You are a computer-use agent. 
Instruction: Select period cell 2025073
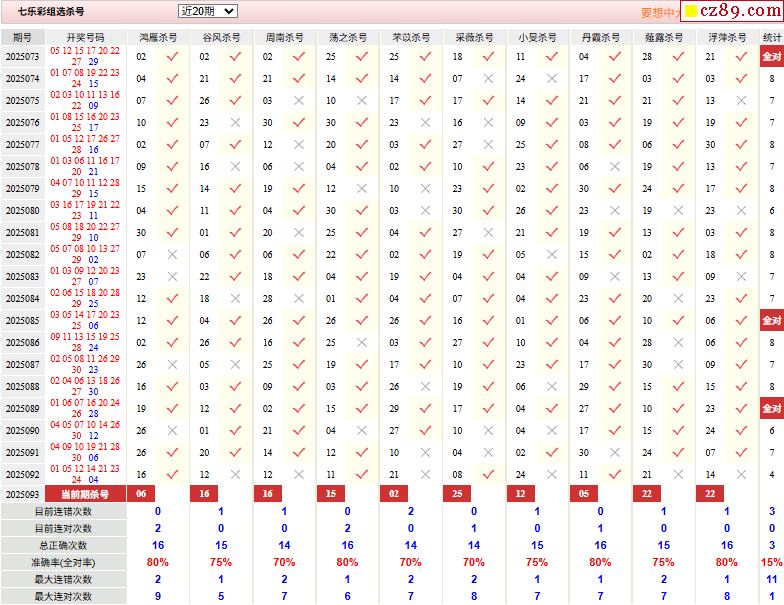(x=22, y=56)
